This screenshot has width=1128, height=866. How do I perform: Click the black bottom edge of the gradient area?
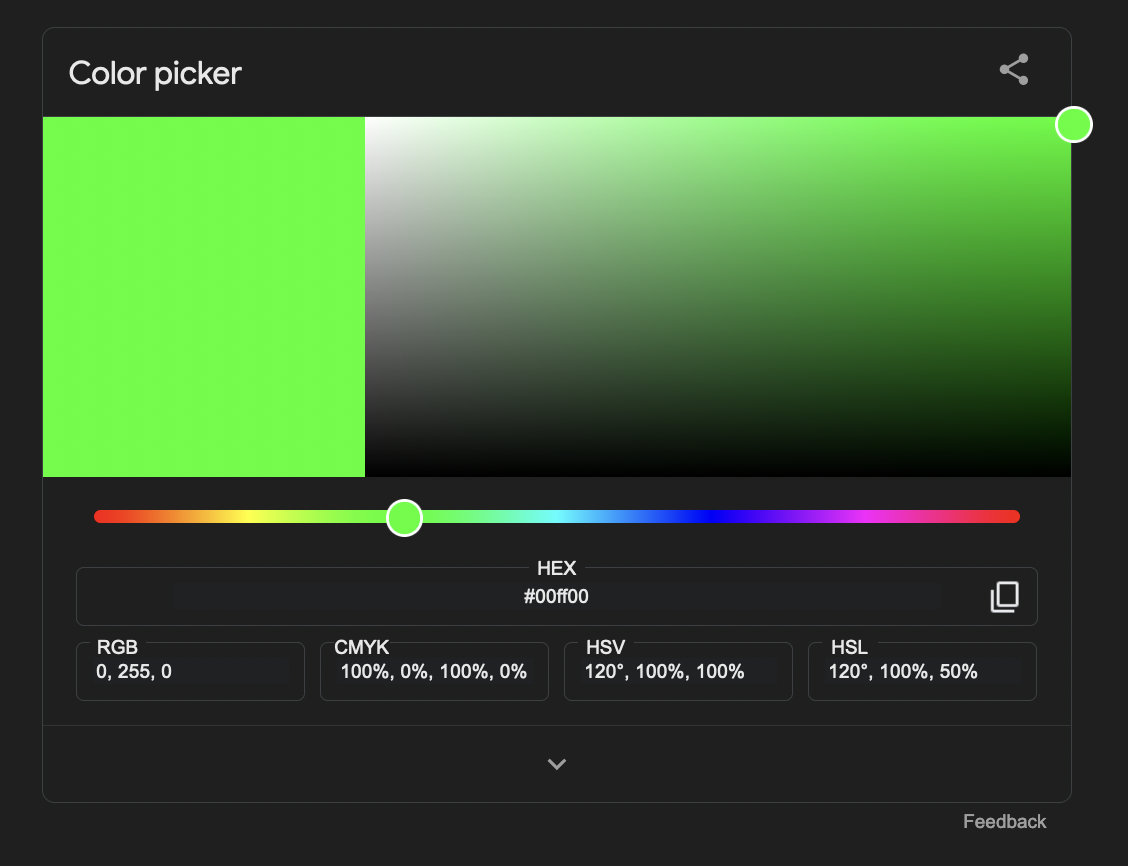pos(718,472)
